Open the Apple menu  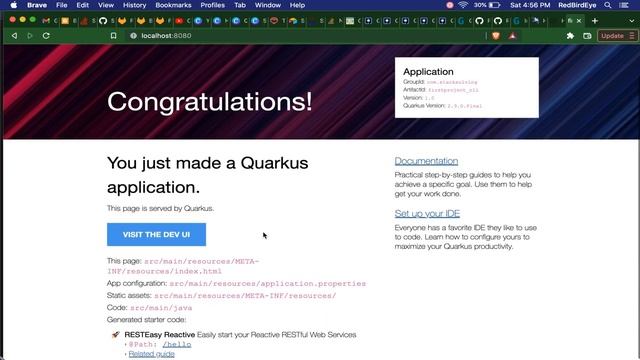(13, 5)
